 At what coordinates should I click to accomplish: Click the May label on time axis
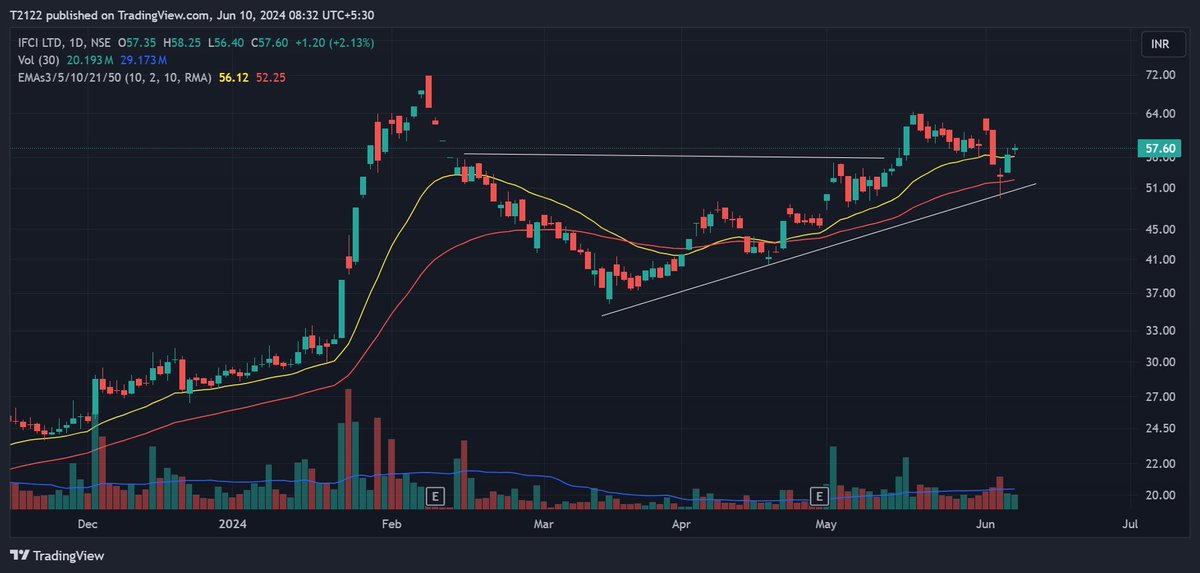[825, 524]
